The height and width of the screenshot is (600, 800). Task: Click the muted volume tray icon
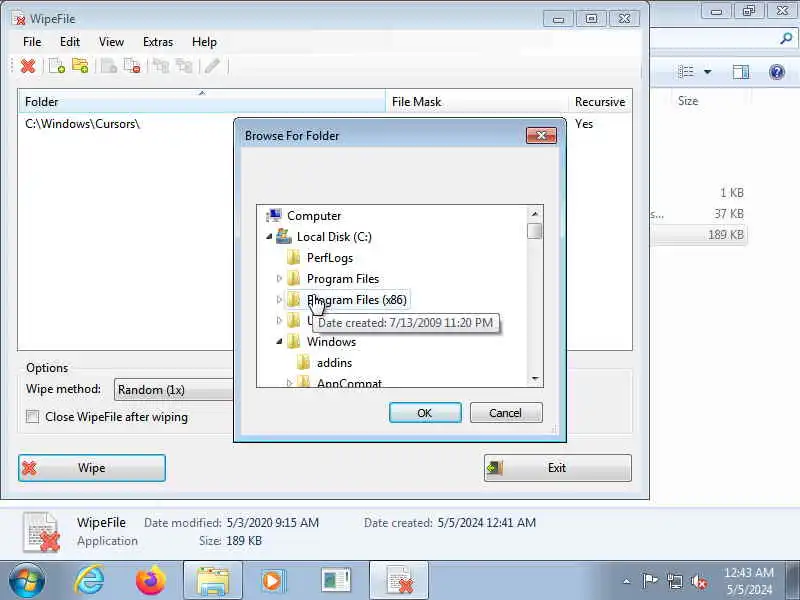point(698,581)
